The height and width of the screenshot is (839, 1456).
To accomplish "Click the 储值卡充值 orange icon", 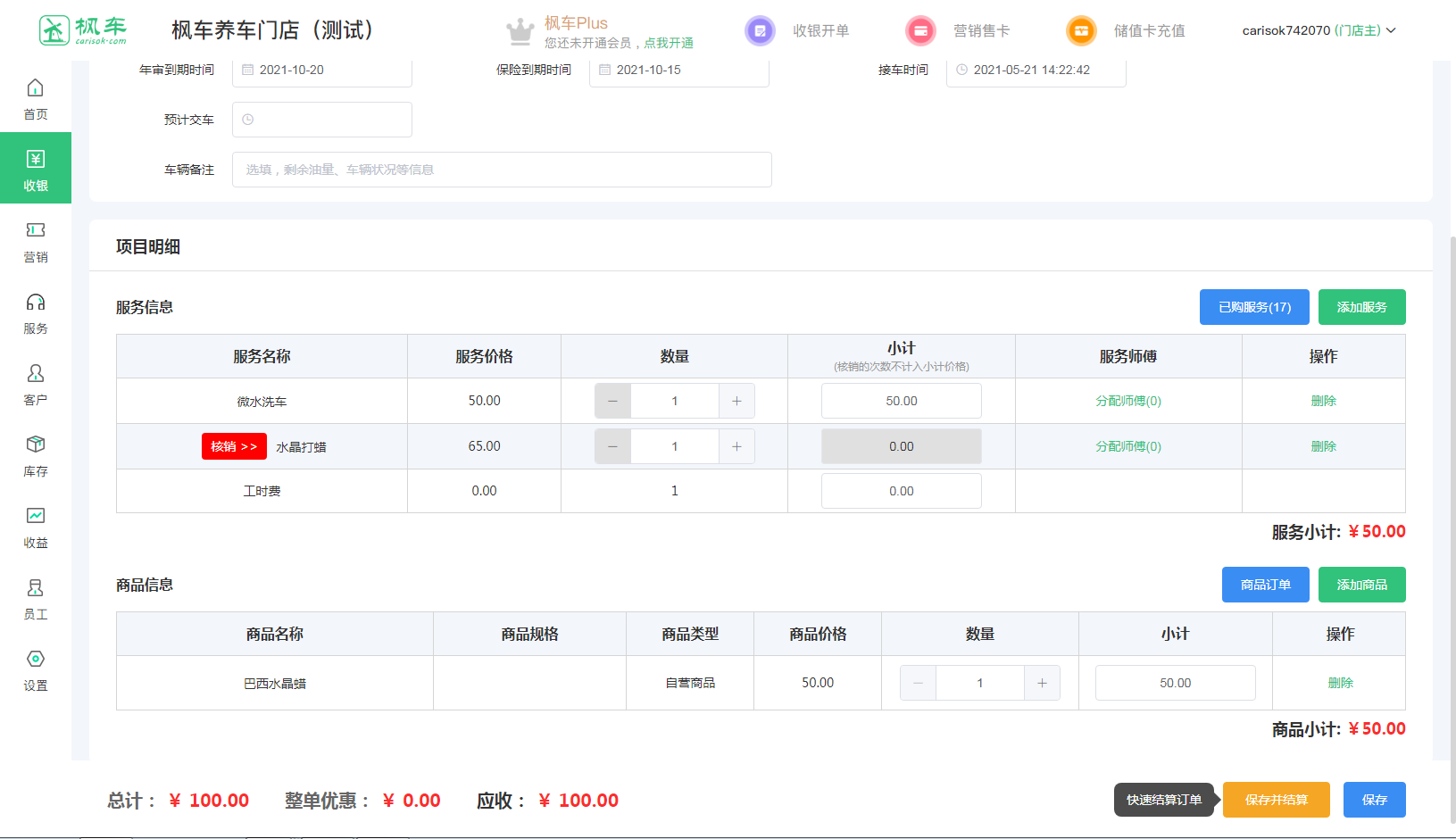I will point(1081,31).
